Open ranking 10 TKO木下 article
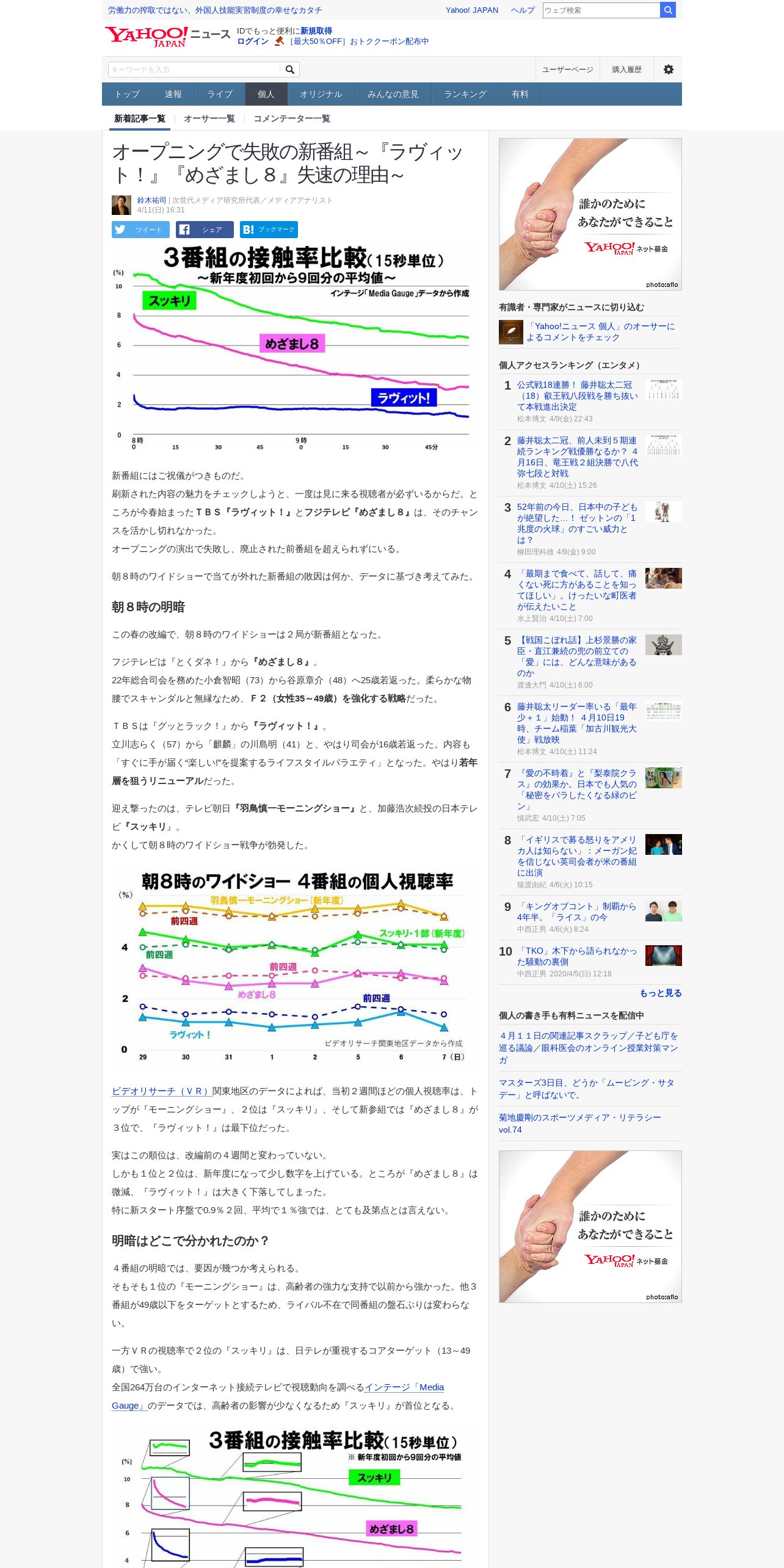784x1568 pixels. coord(577,956)
